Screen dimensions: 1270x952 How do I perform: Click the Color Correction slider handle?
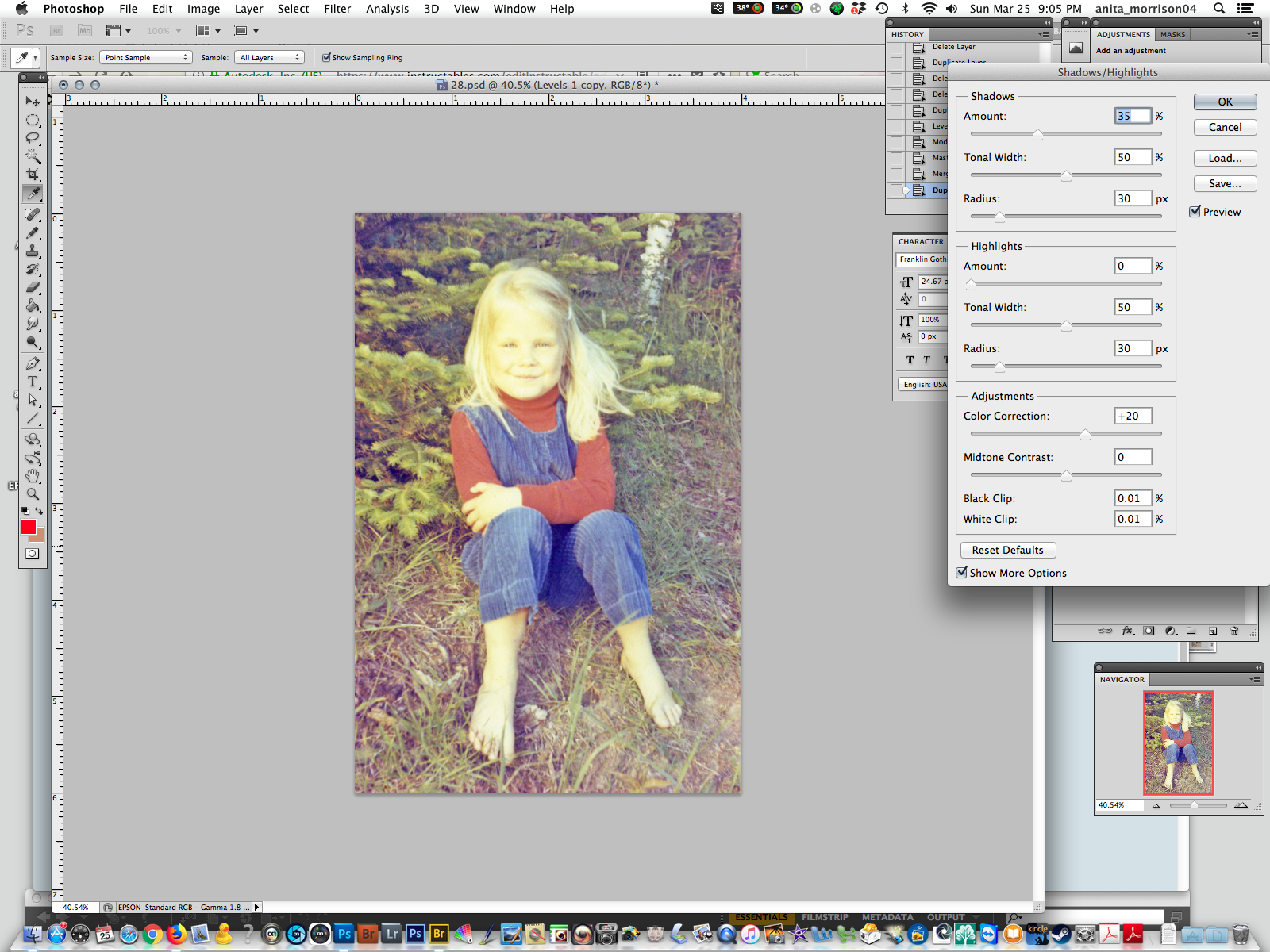pos(1085,434)
